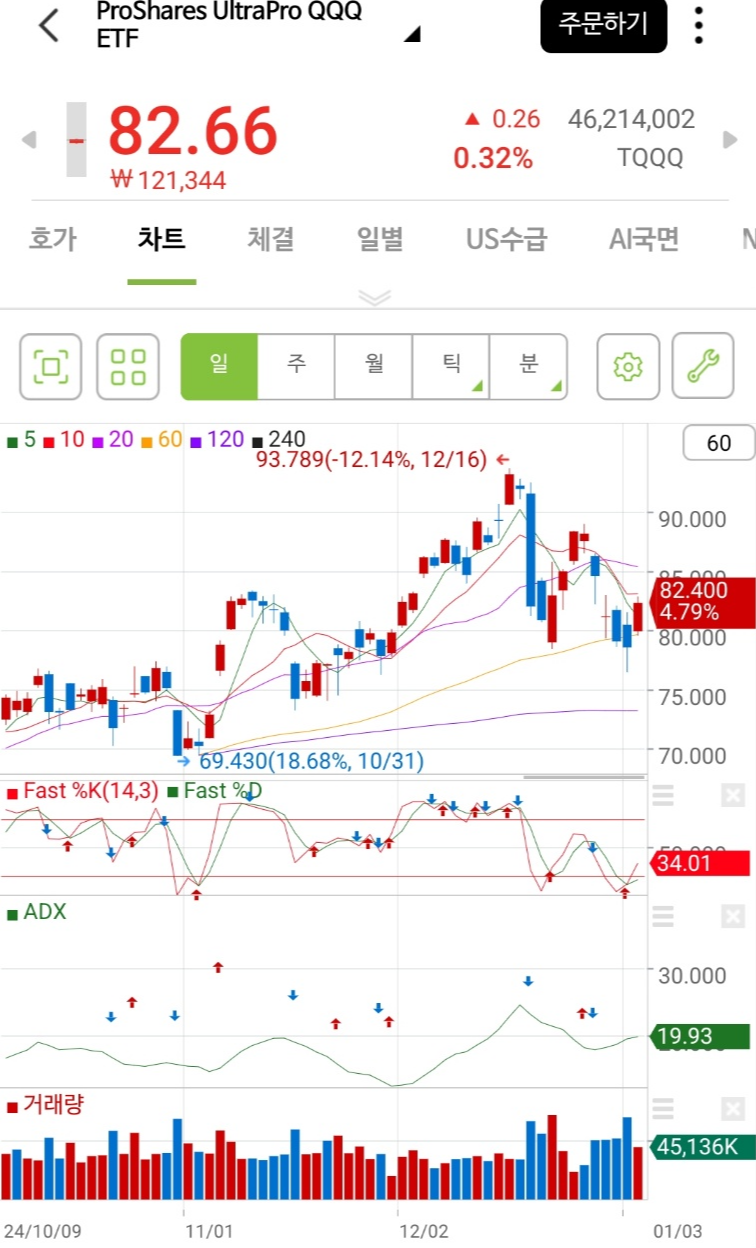This screenshot has height=1248, width=756.
Task: Open the multi-chart grid layout icon
Action: [128, 366]
